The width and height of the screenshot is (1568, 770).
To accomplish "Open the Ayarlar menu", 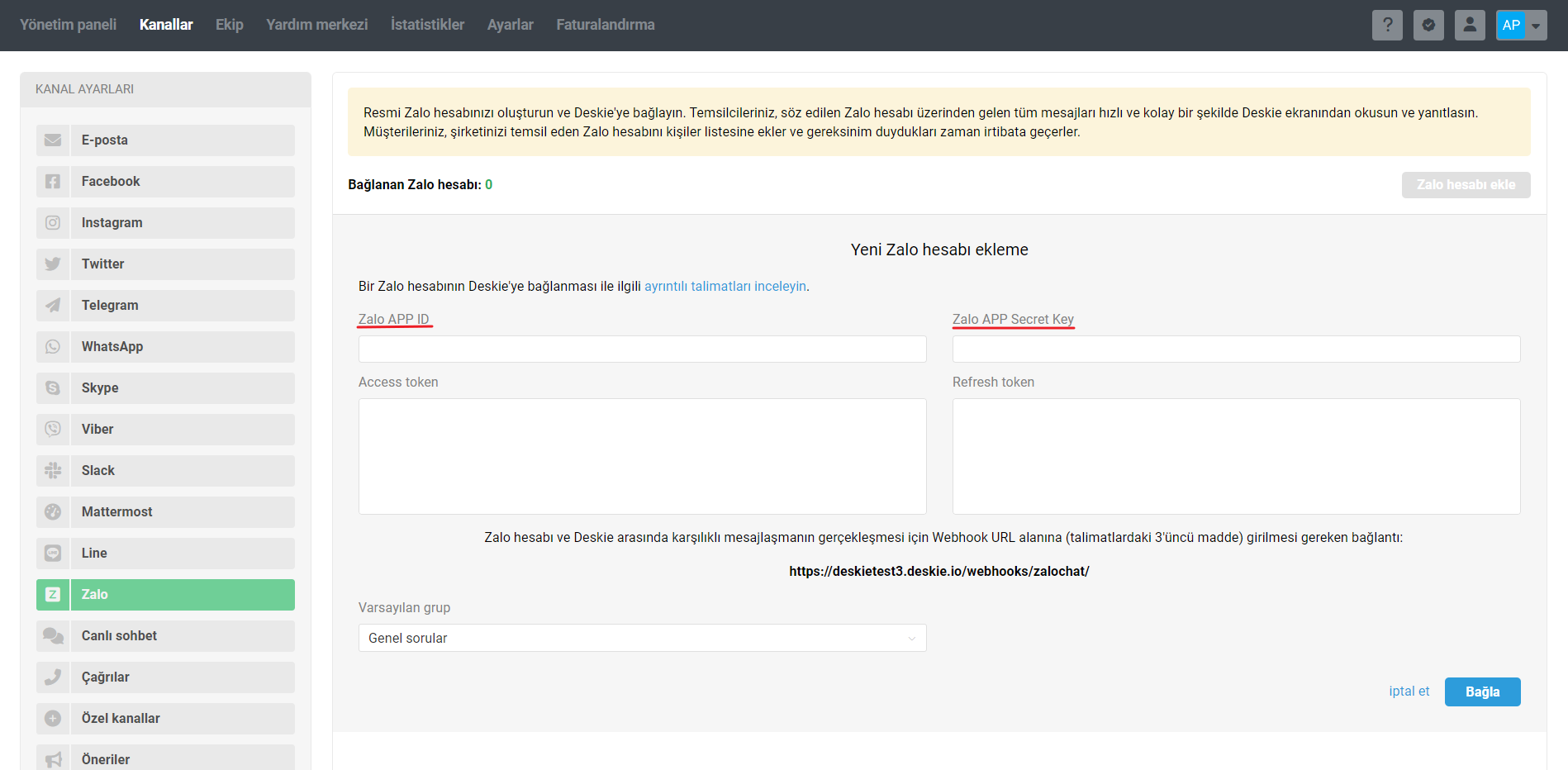I will pyautogui.click(x=511, y=25).
